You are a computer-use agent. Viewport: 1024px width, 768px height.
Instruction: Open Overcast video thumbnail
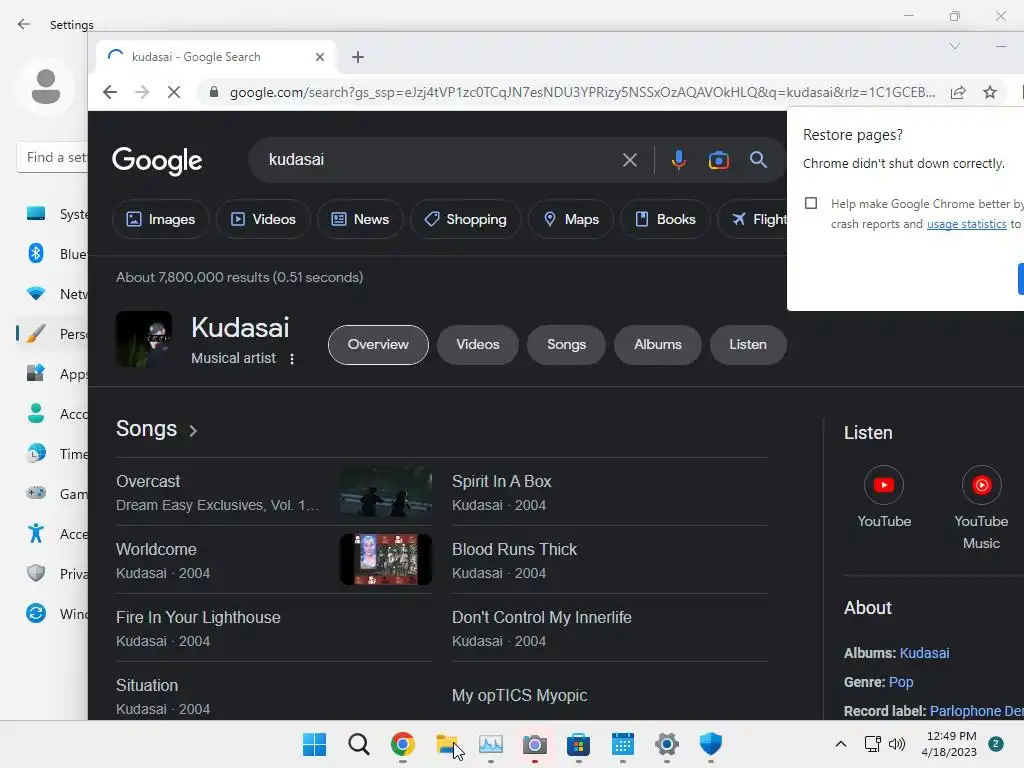(x=385, y=492)
